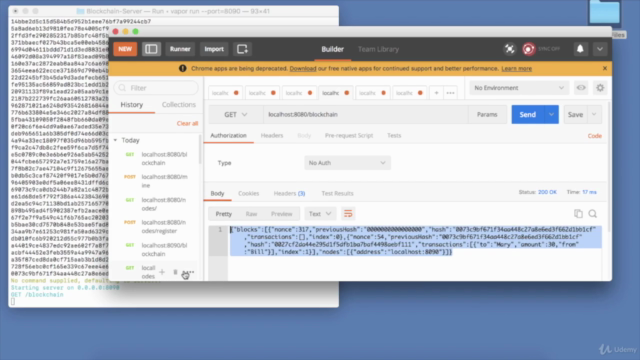Open the Runner
640x360 pixels.
point(180,49)
